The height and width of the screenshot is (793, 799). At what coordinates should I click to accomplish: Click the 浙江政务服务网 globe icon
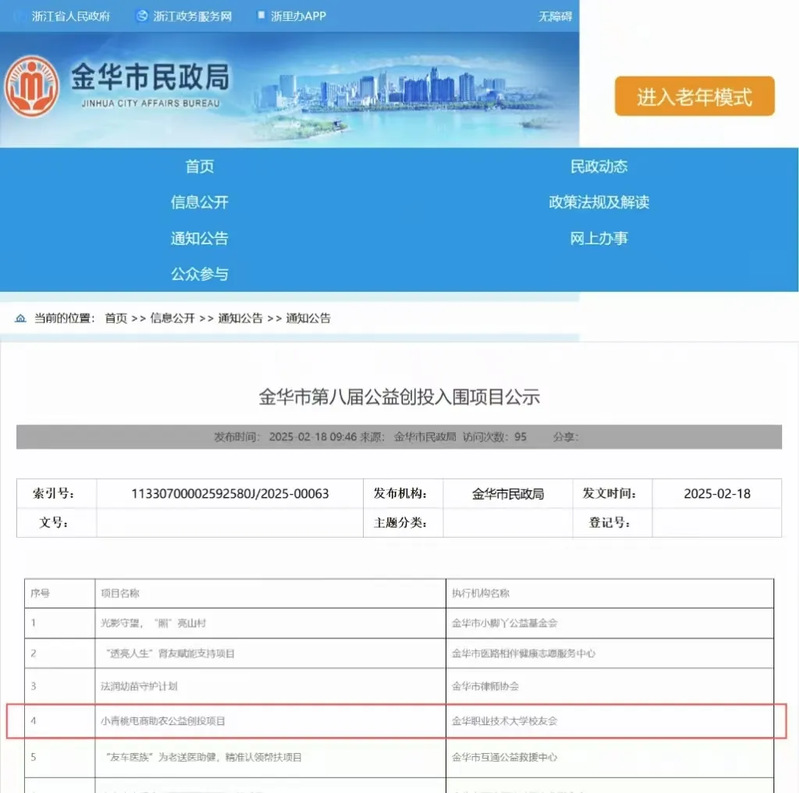coord(141,17)
